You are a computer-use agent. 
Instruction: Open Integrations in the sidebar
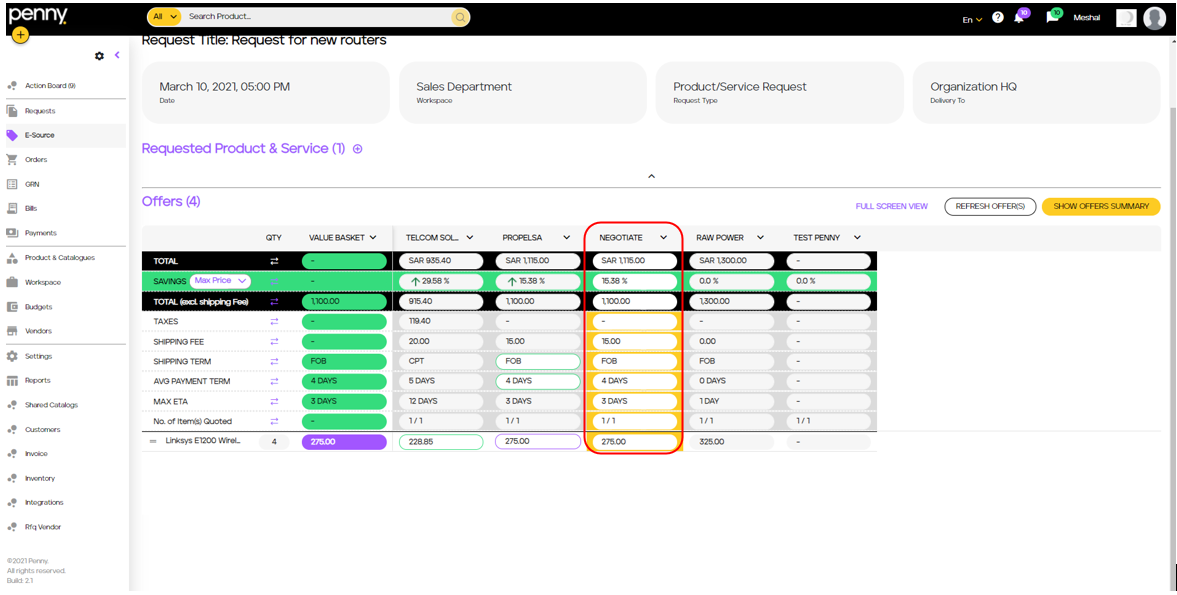click(44, 502)
